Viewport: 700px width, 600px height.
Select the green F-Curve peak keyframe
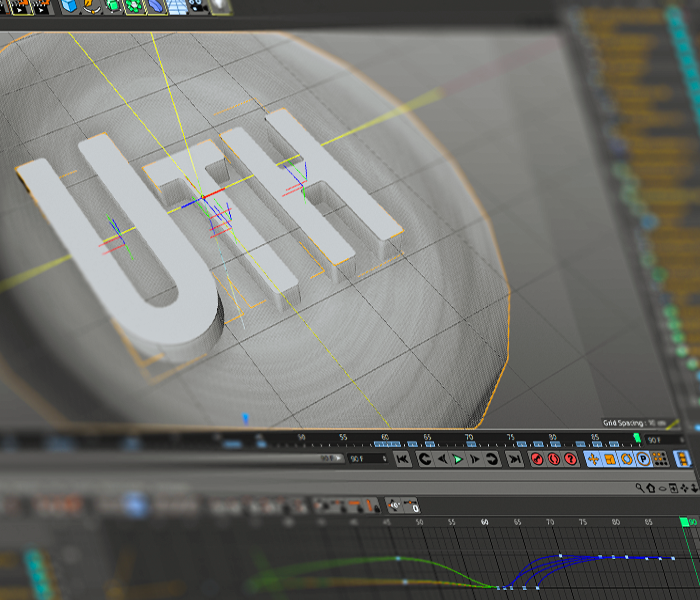pos(398,558)
